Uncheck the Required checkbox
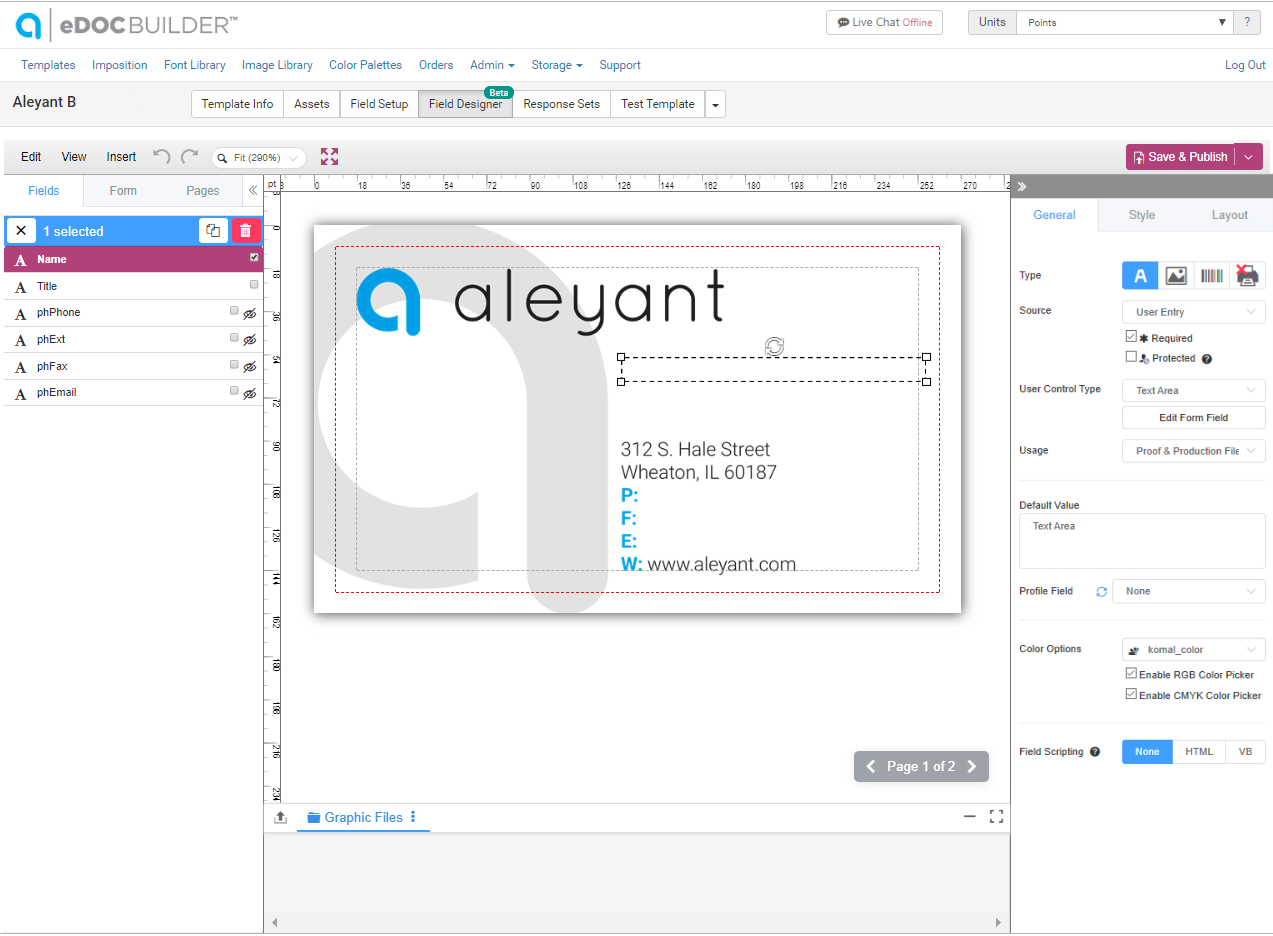This screenshot has height=936, width=1273. coord(1131,337)
